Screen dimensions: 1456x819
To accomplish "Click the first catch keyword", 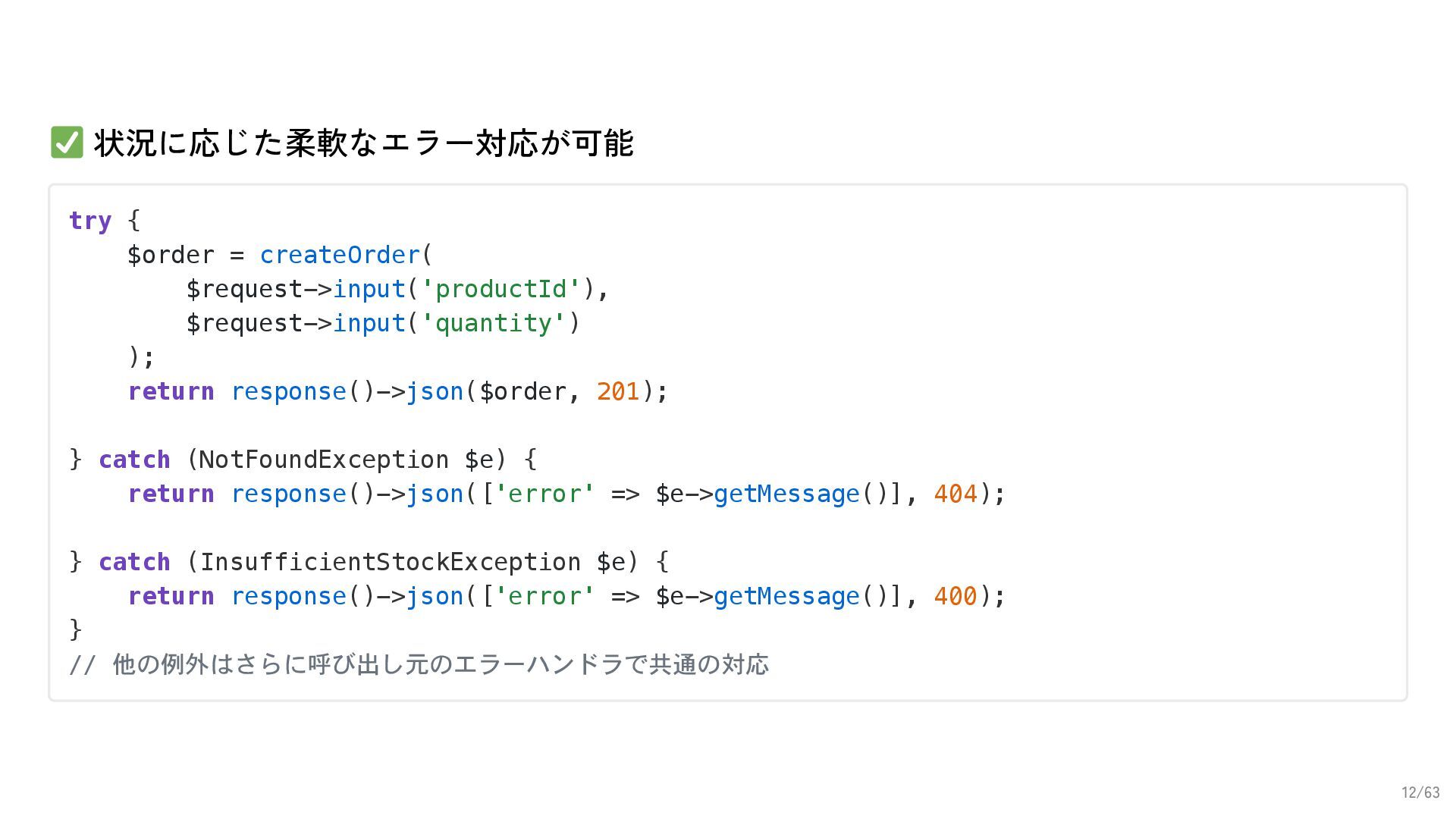I will (134, 460).
